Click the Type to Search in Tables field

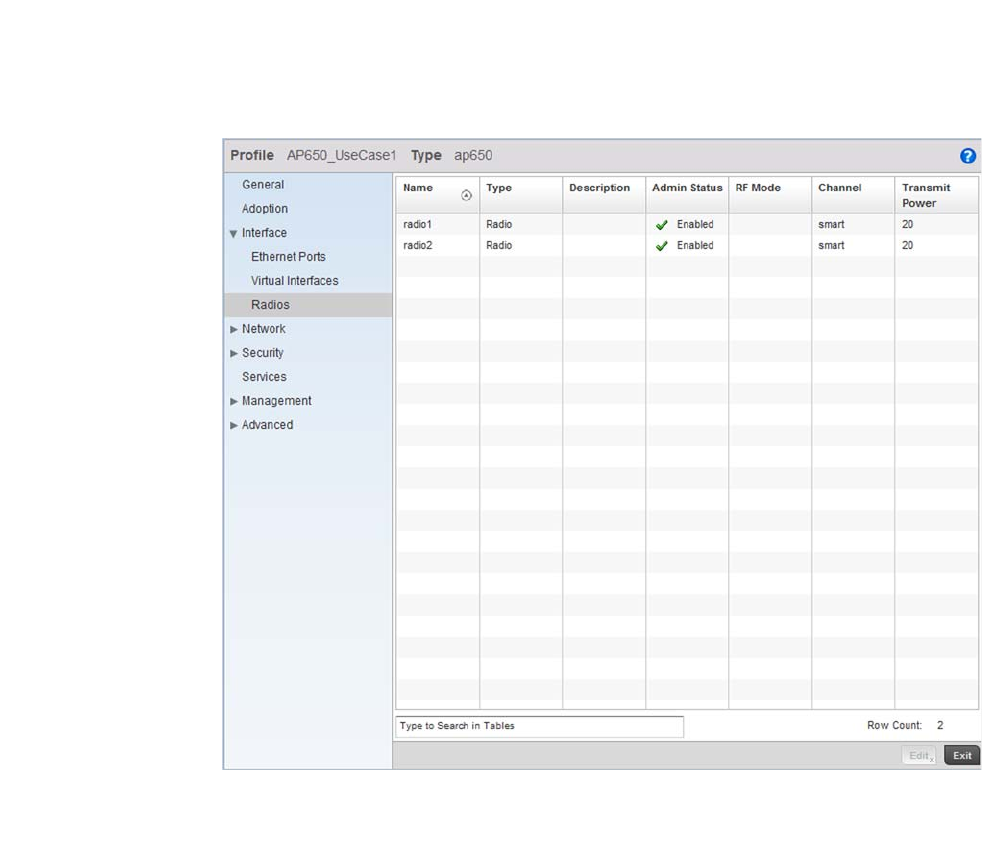point(539,726)
